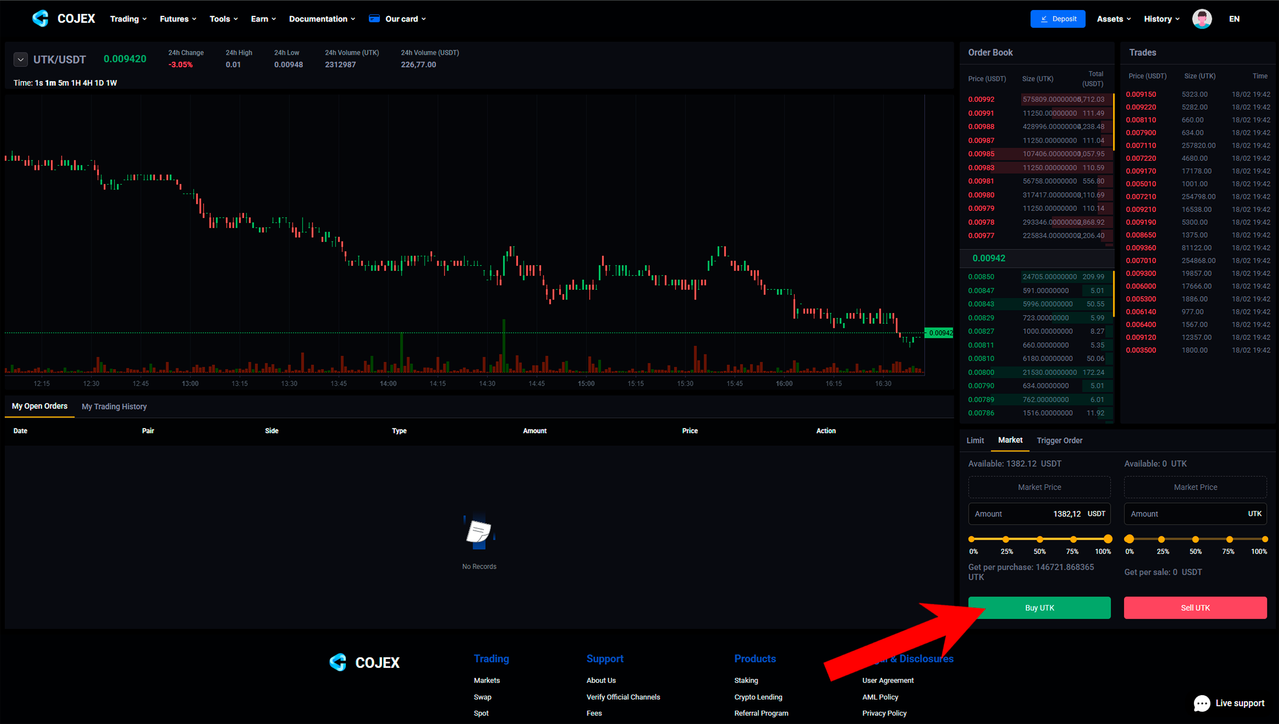Open the Documentation dropdown menu

(322, 19)
